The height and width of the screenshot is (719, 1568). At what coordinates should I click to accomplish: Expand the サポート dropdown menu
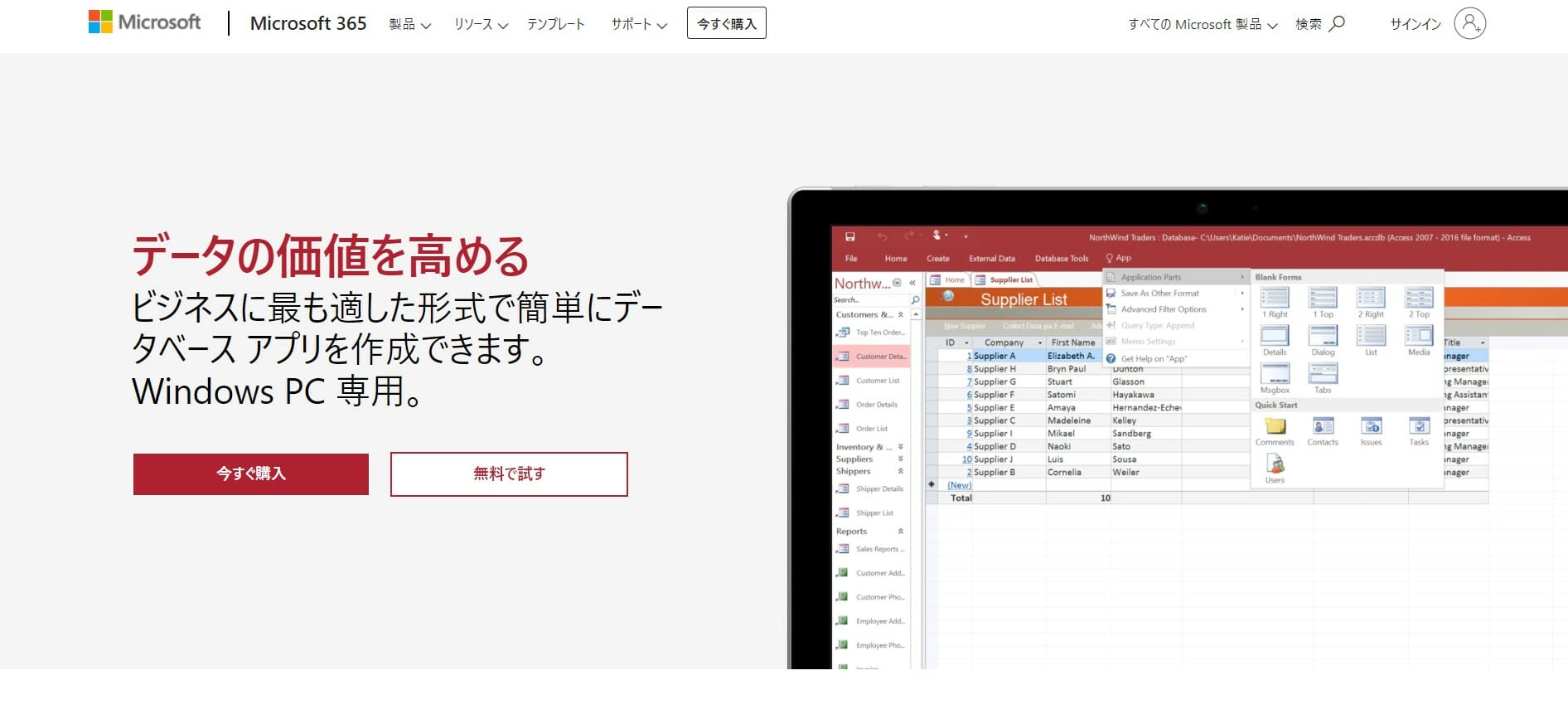pos(639,24)
